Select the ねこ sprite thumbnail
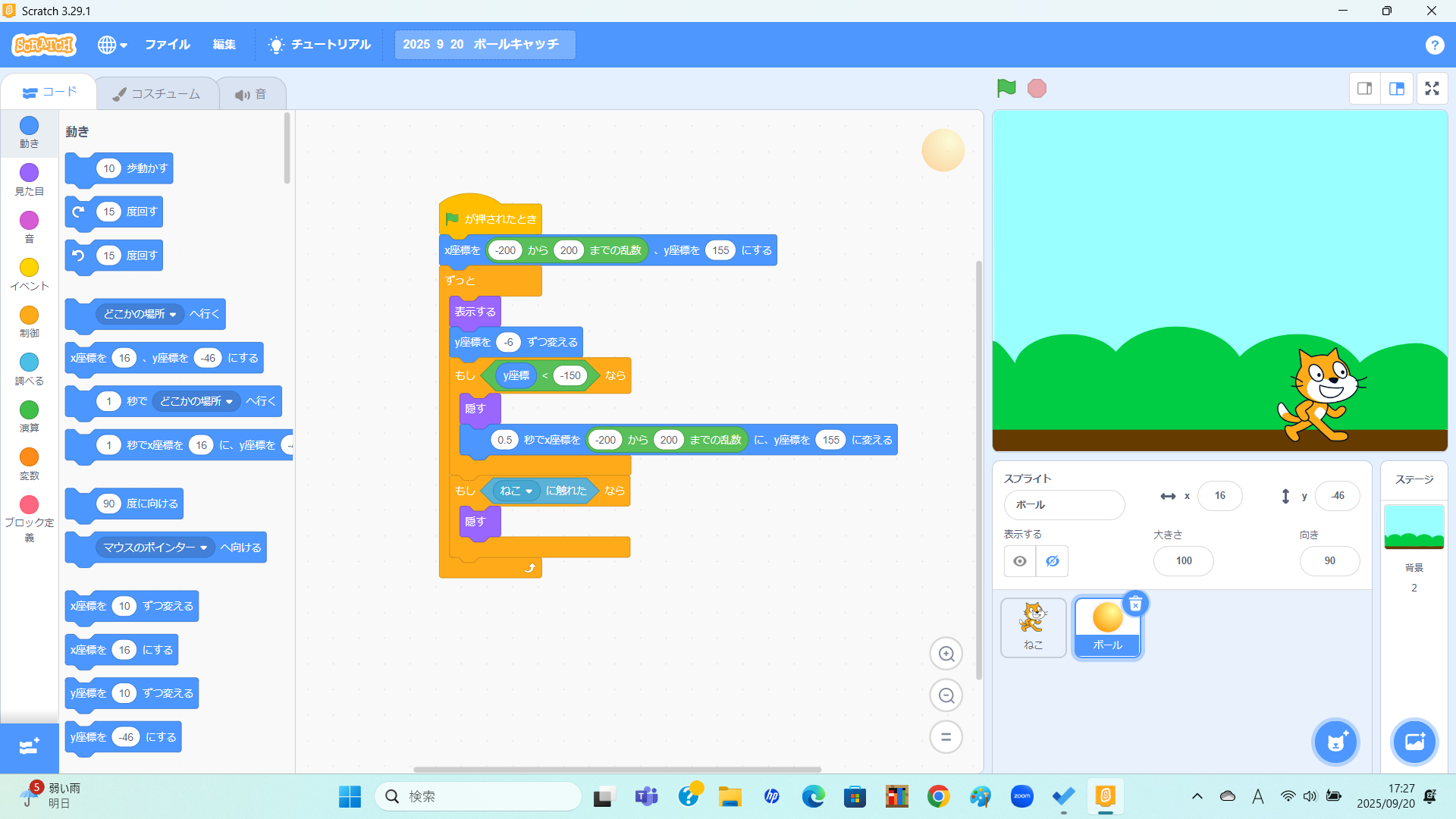This screenshot has width=1456, height=819. tap(1033, 626)
